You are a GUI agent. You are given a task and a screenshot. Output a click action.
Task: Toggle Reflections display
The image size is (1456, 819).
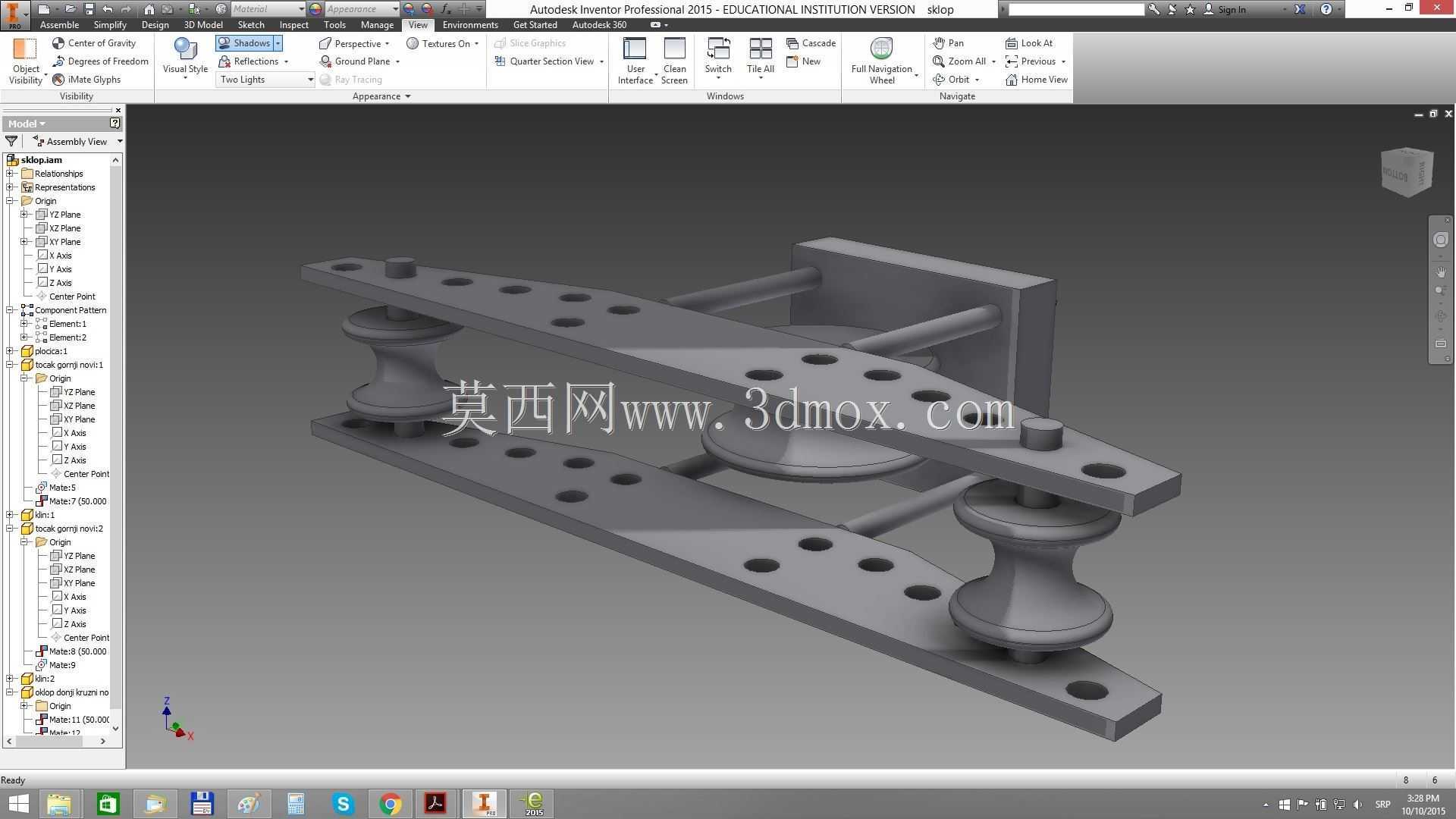click(x=249, y=61)
